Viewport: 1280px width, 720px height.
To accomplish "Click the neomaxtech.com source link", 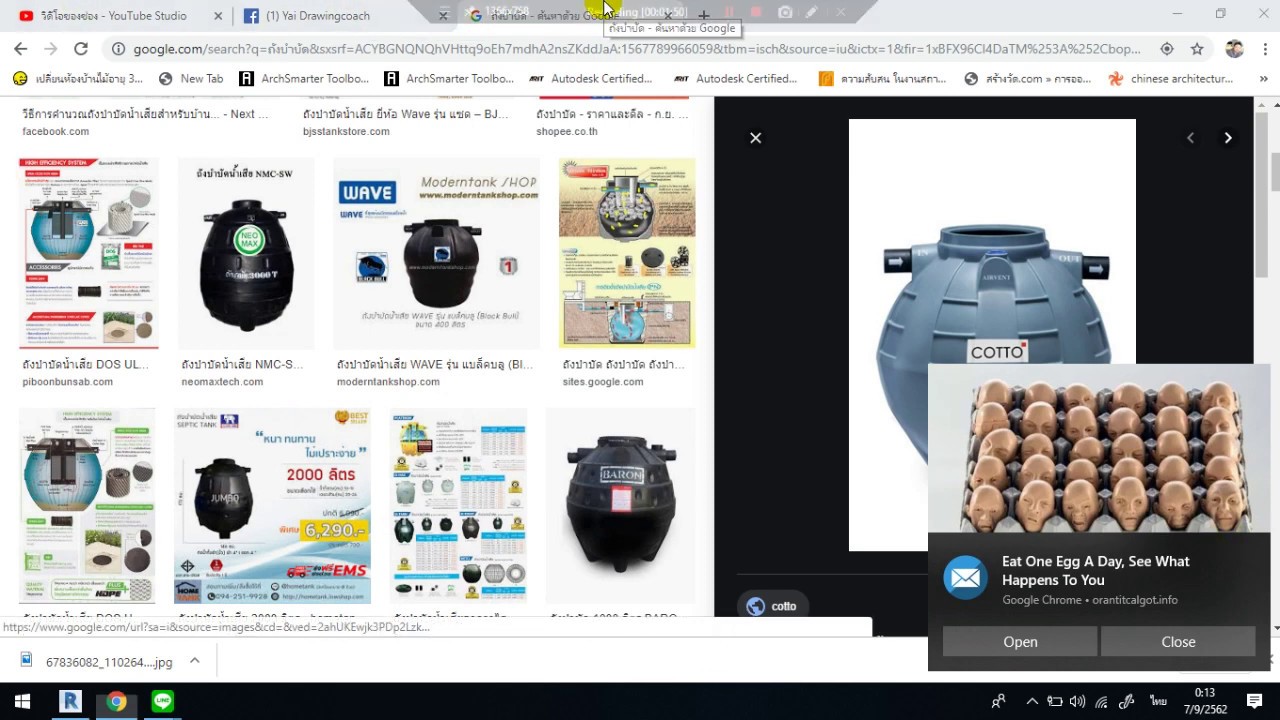I will 222,381.
